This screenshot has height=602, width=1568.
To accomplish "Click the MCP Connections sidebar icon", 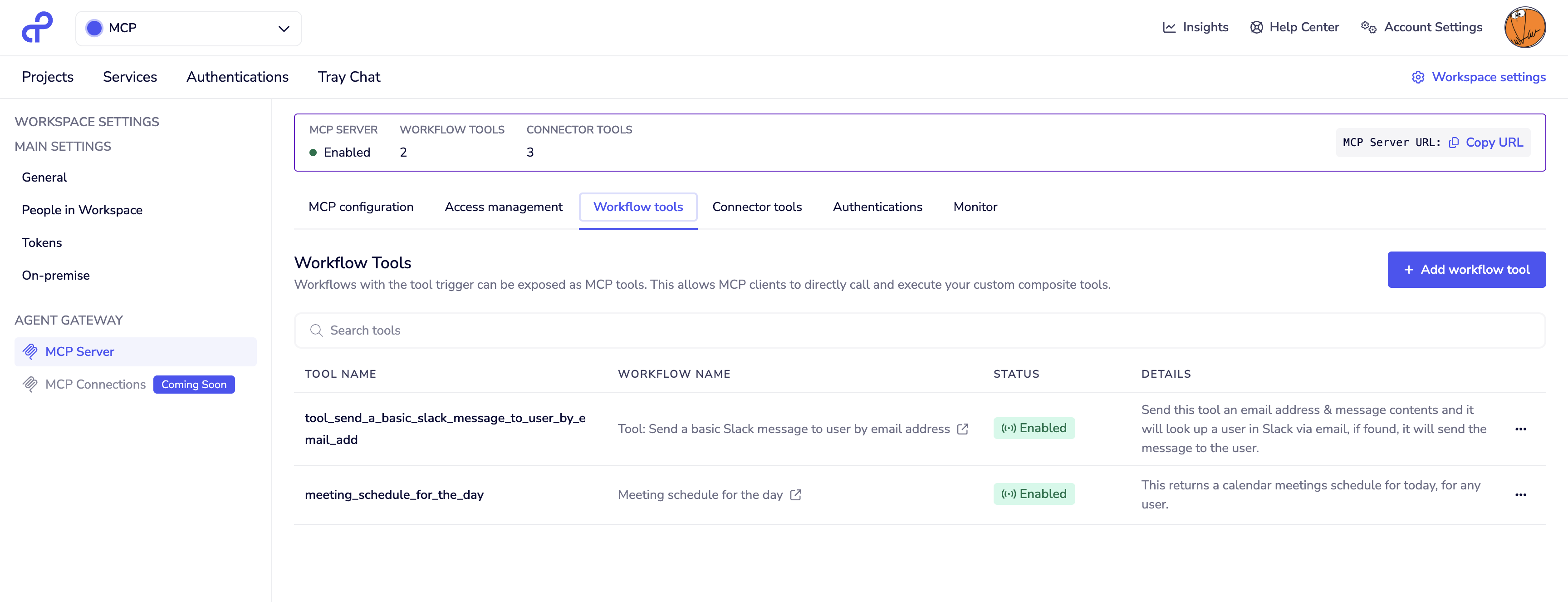I will pos(30,385).
